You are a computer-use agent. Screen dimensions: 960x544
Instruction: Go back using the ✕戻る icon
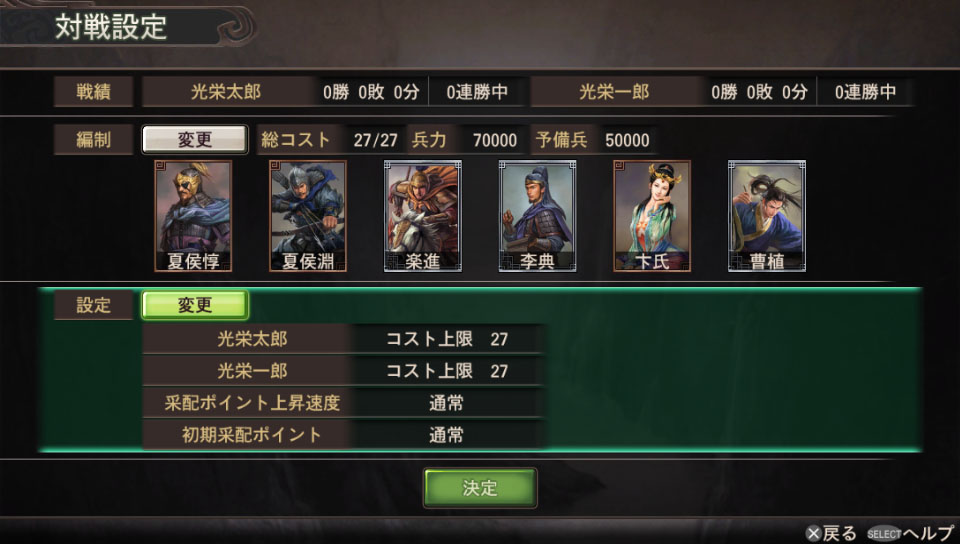(x=831, y=533)
